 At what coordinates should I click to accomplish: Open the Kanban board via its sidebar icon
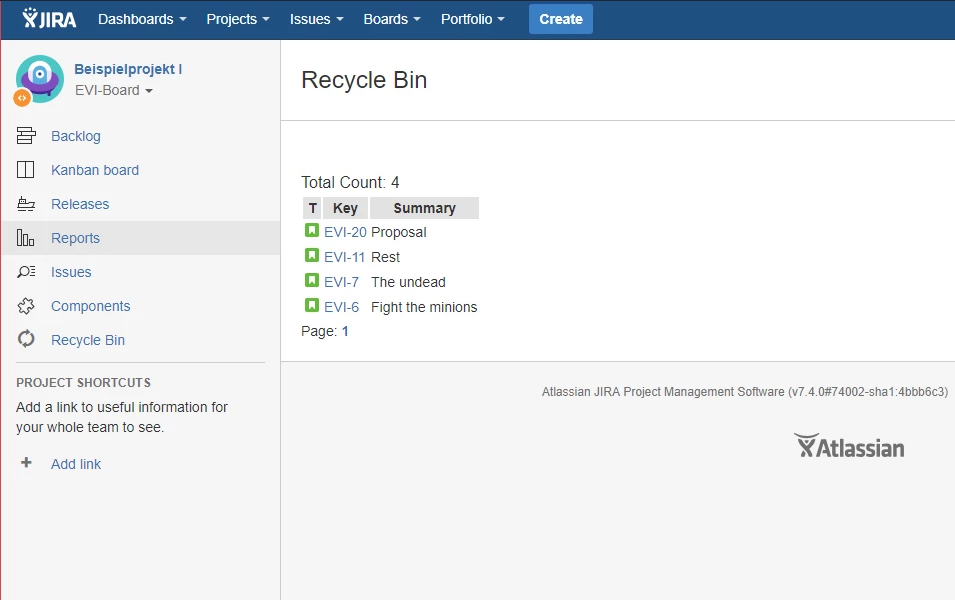pos(29,169)
